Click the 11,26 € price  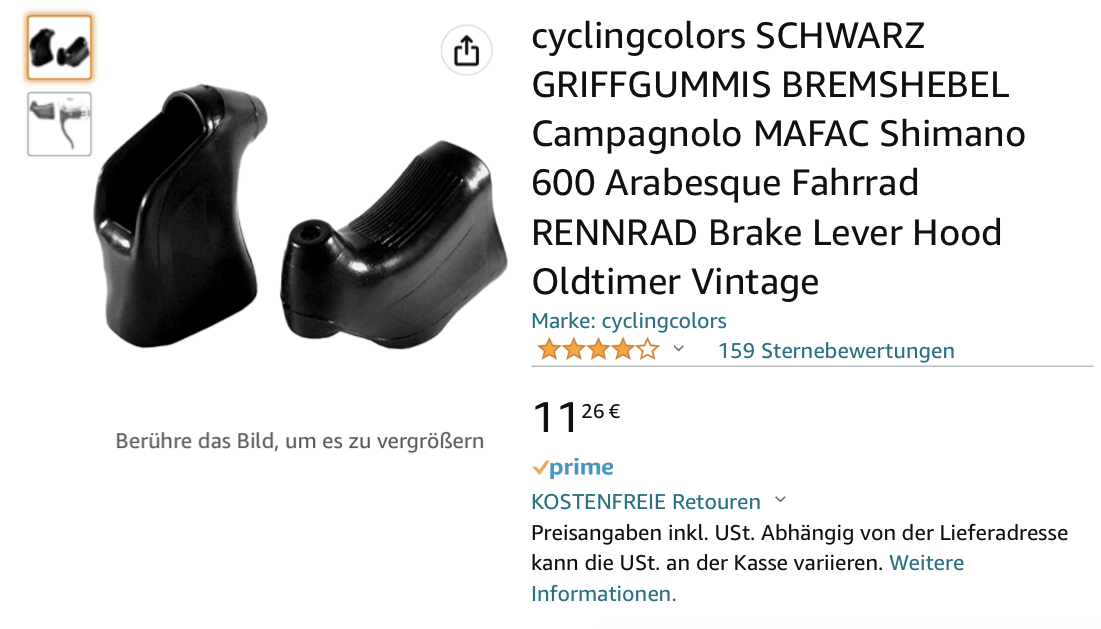576,416
